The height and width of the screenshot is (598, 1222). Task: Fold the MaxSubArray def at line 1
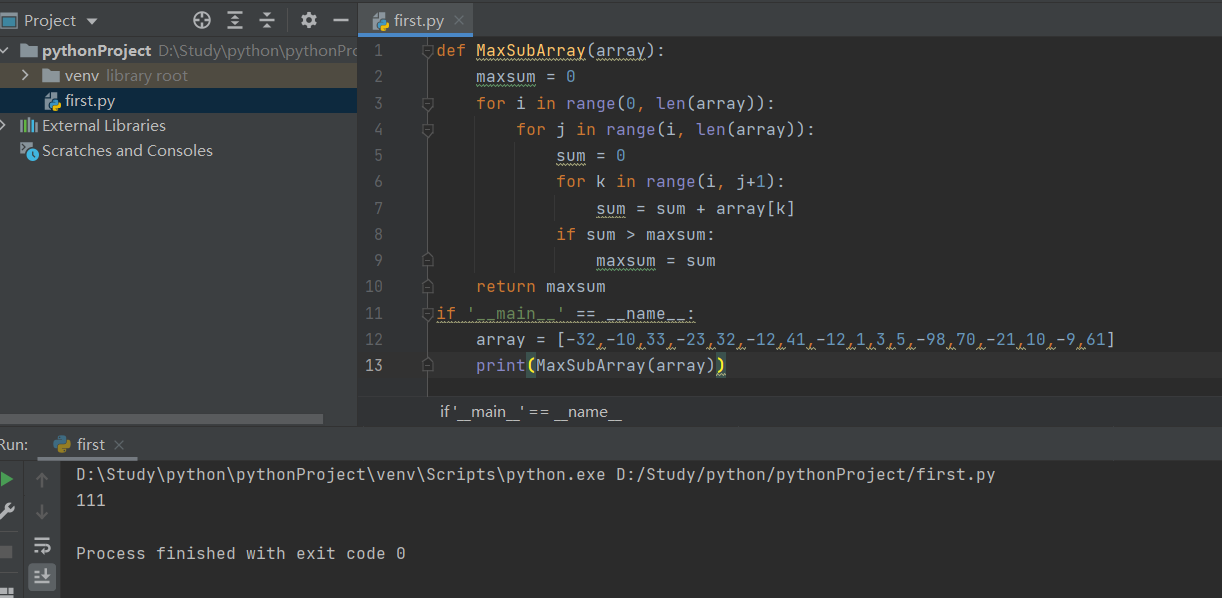click(427, 51)
